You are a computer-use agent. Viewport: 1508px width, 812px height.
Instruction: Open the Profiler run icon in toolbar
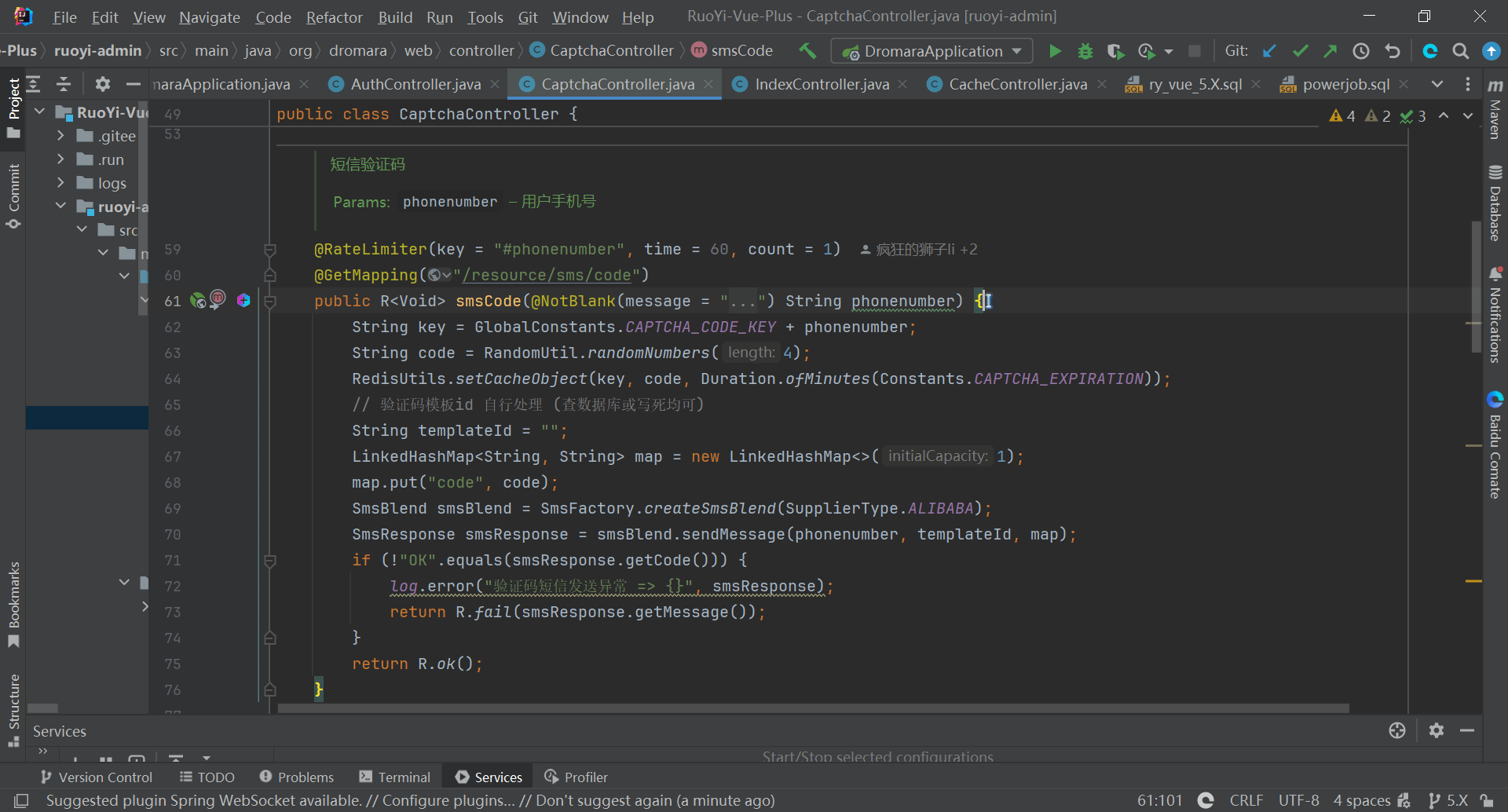pyautogui.click(x=1147, y=51)
